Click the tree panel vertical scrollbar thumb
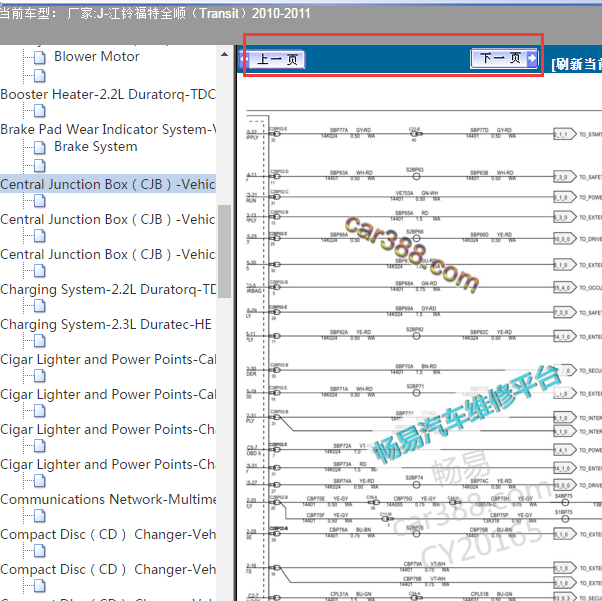The image size is (602, 601). [x=225, y=251]
